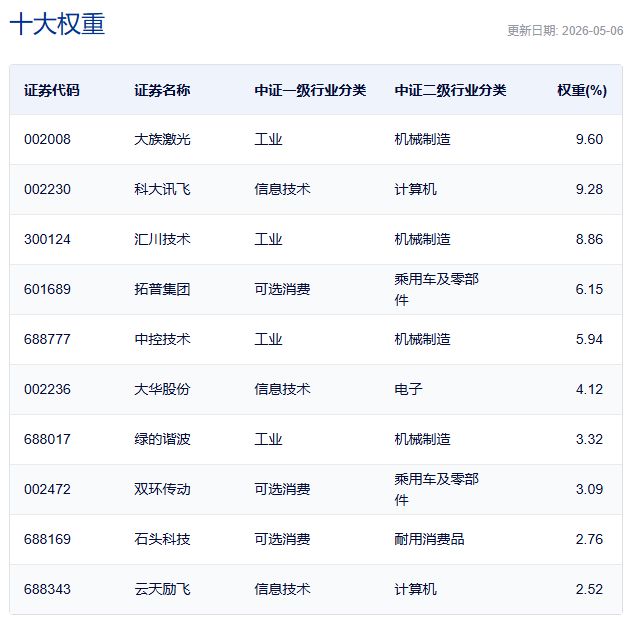Select stock name 汇川技术
Screen dimensions: 628x621
point(162,239)
